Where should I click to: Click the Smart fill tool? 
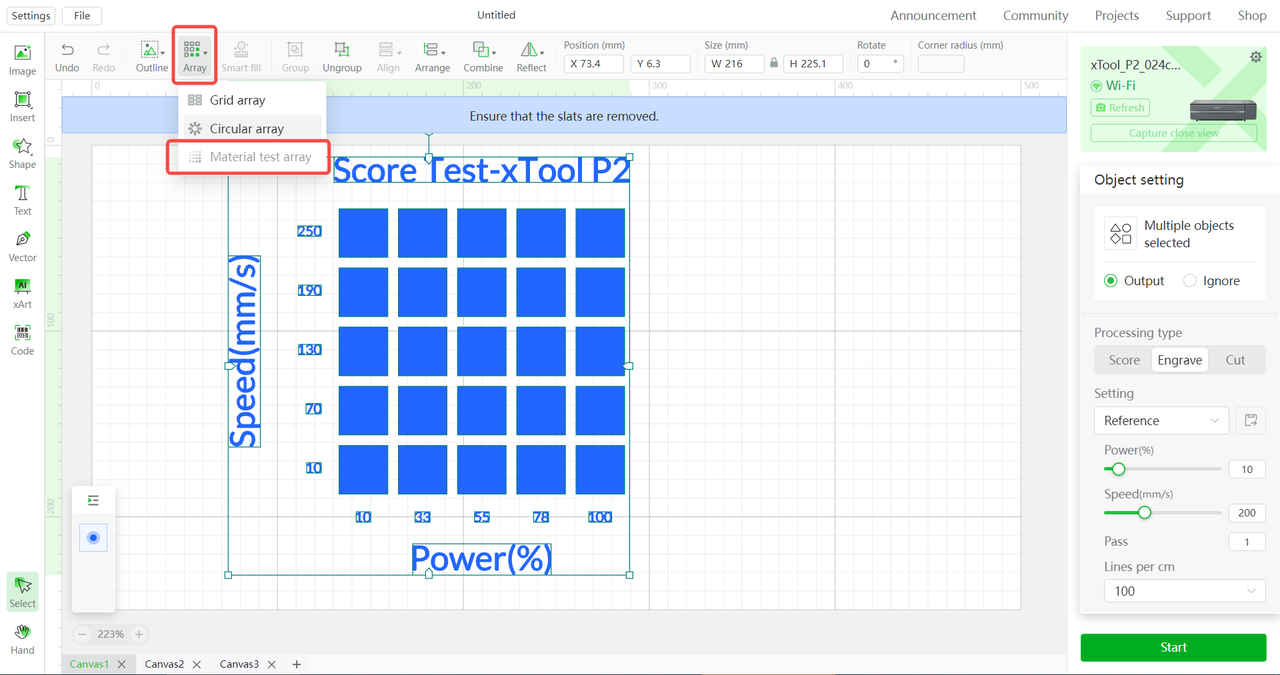tap(241, 57)
